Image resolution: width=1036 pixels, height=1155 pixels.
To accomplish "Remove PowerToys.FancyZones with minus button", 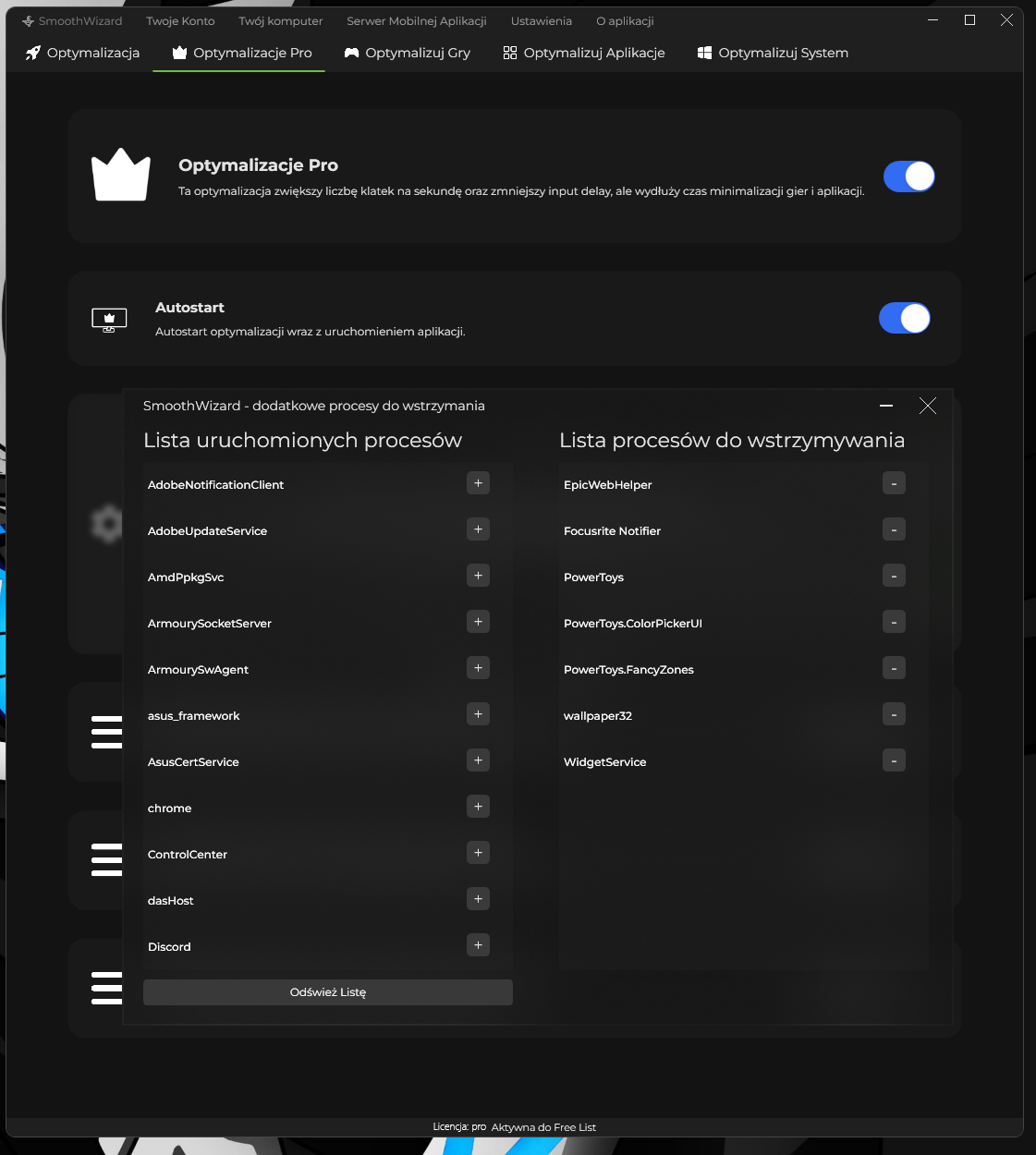I will coord(894,668).
